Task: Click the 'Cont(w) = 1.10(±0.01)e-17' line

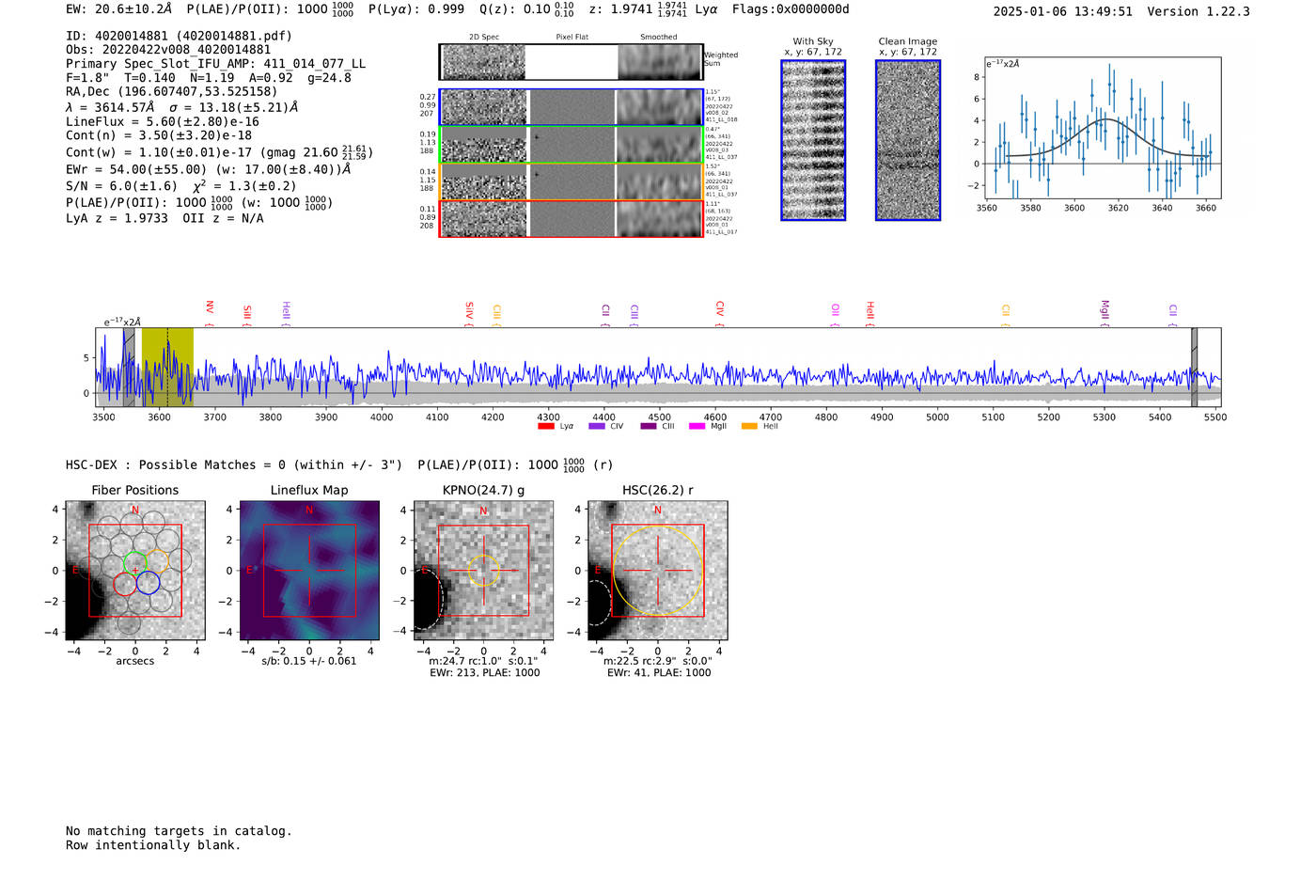Action: coord(220,152)
